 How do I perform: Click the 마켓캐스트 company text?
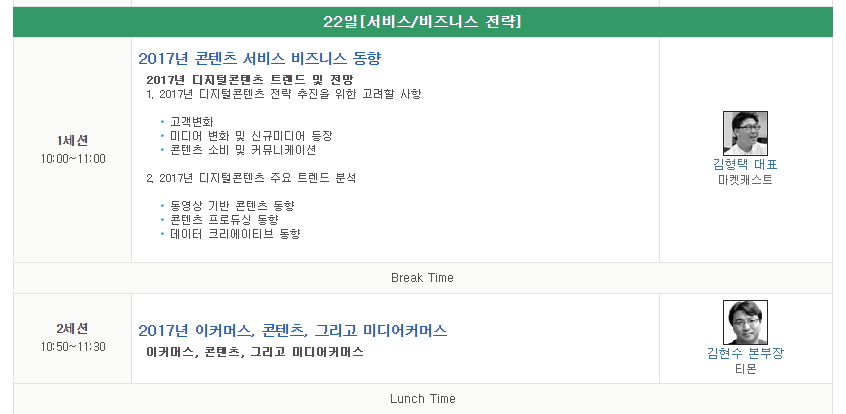pyautogui.click(x=745, y=180)
